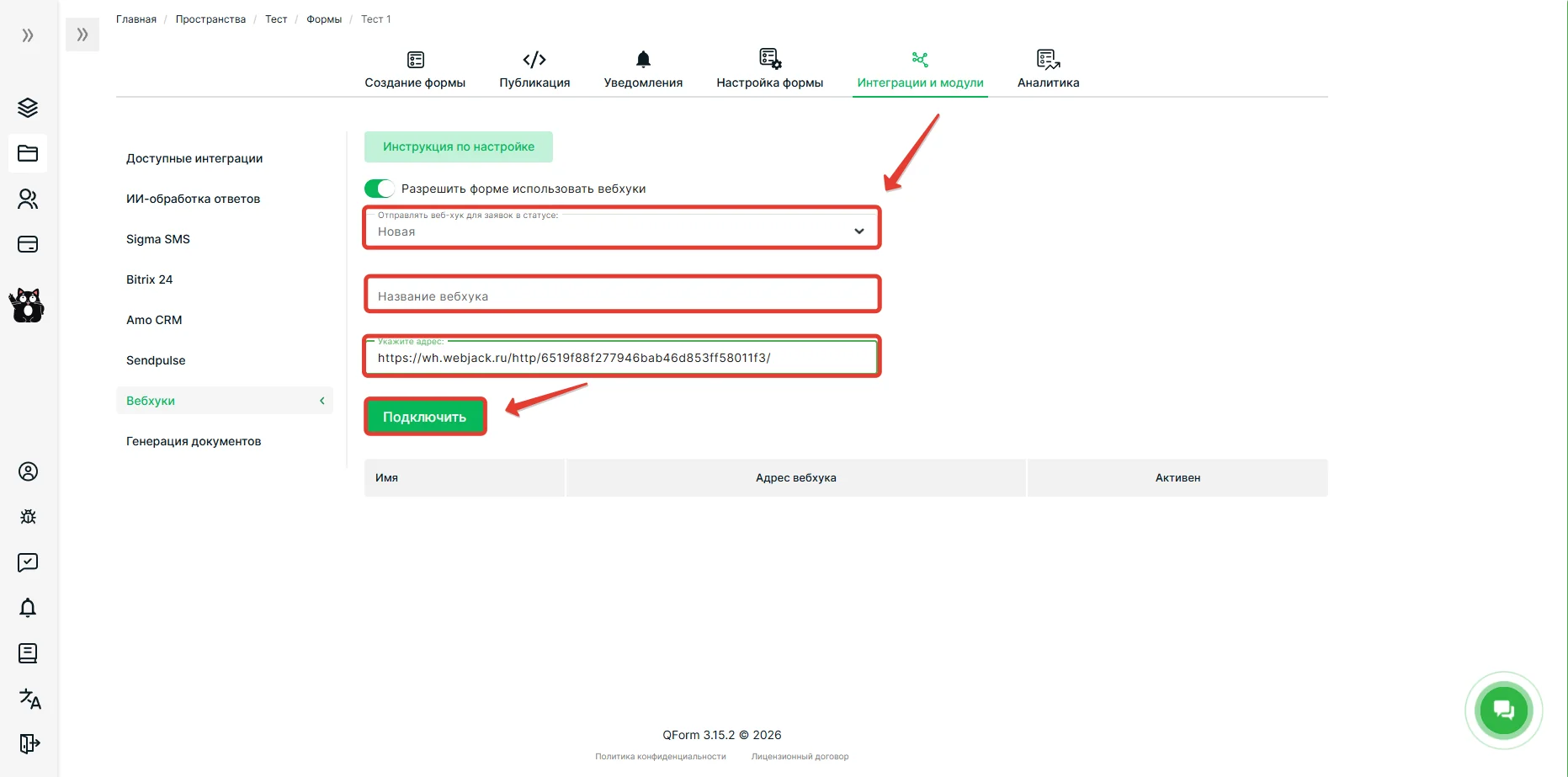Select Sendpulse integration
Screen dimensions: 1568x777
tap(156, 360)
